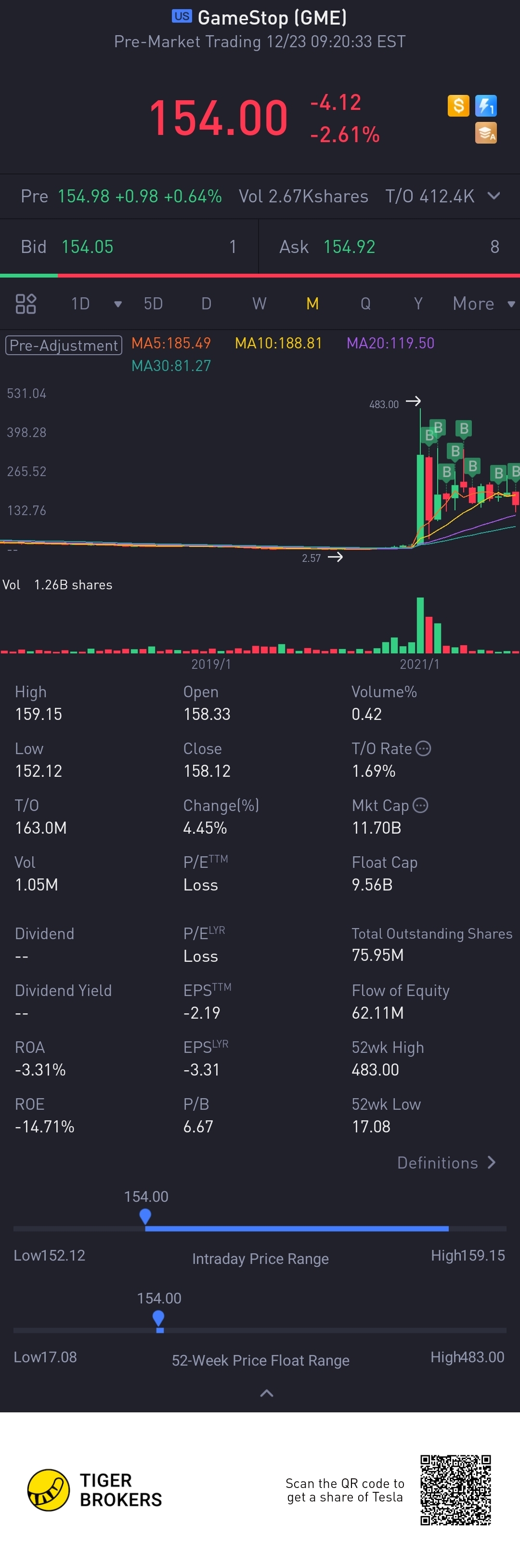Open the chart layout grid icon
Viewport: 520px width, 1568px height.
click(x=26, y=304)
